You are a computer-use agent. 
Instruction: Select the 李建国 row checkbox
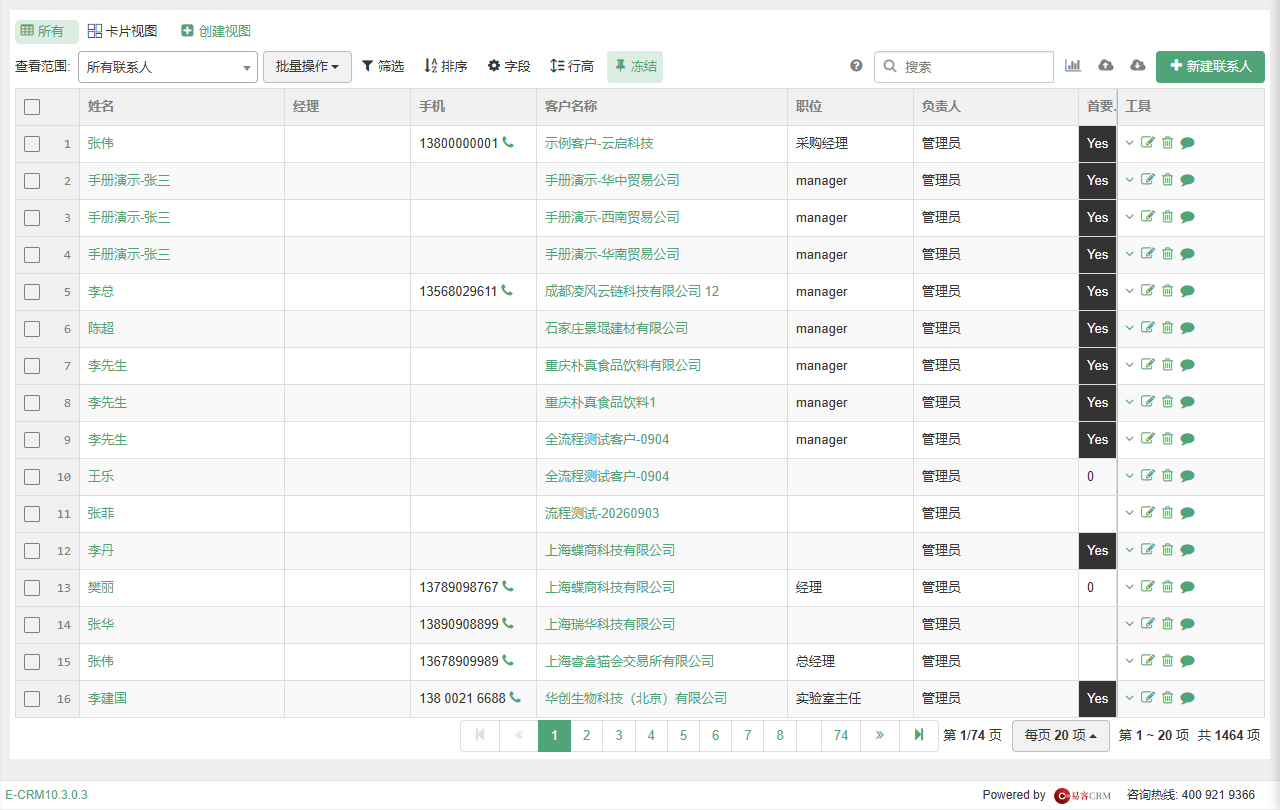32,699
